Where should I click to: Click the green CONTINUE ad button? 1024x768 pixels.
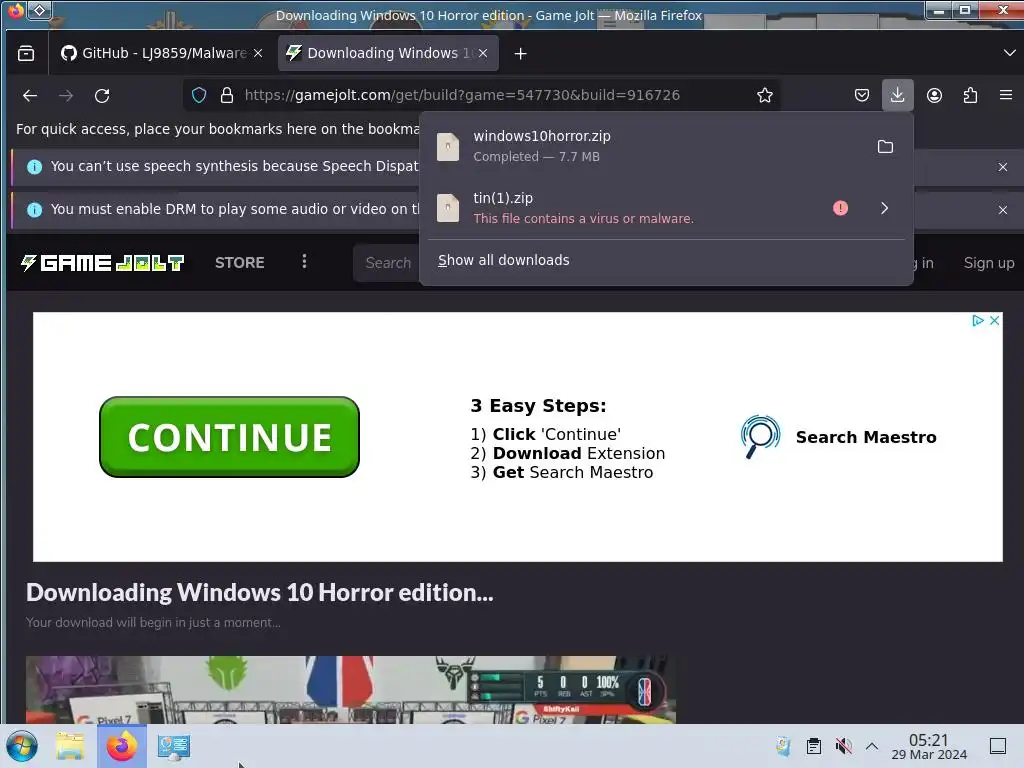pyautogui.click(x=229, y=437)
